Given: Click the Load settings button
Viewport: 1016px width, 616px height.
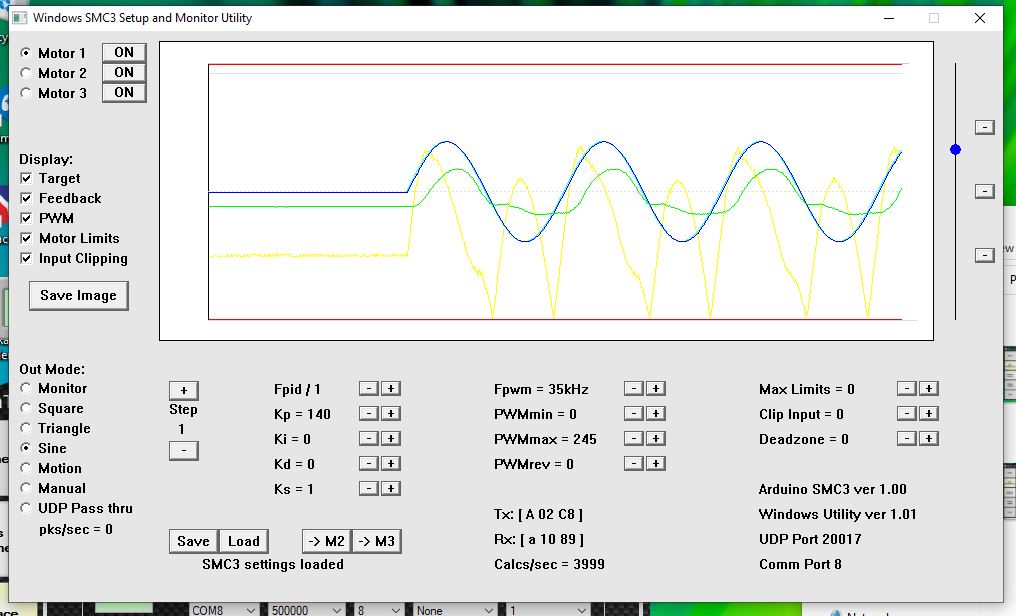Looking at the screenshot, I should [244, 542].
